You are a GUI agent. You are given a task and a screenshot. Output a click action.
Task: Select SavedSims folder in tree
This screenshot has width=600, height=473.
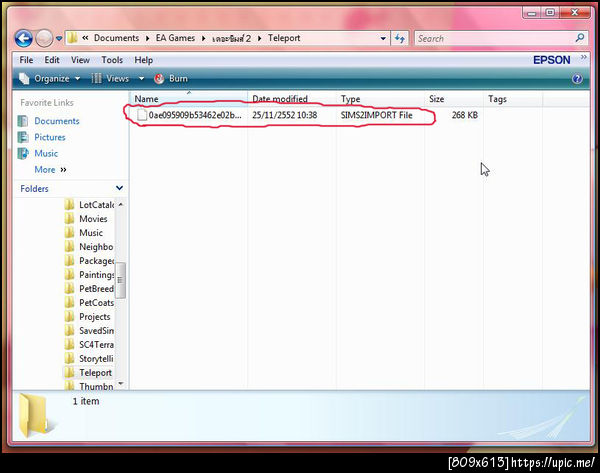[96, 331]
